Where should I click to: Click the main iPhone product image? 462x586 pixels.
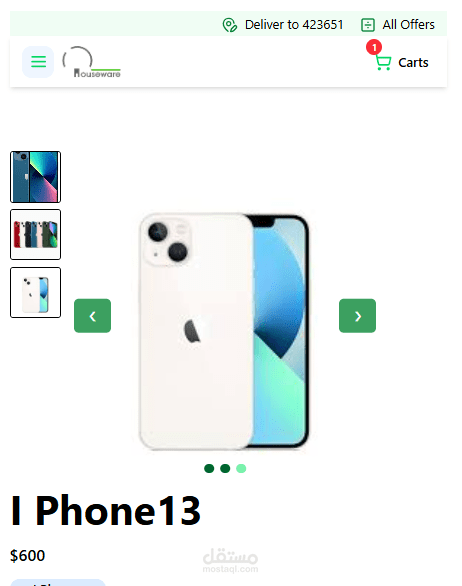(x=224, y=331)
